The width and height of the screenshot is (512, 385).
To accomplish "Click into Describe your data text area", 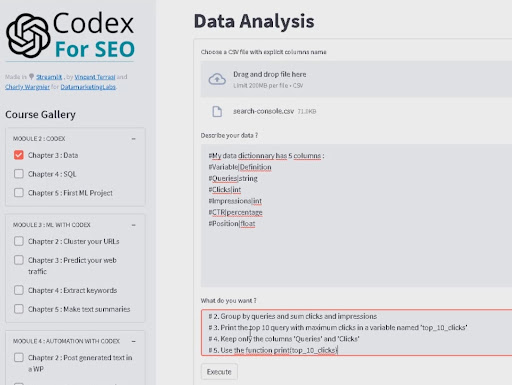I will pos(356,215).
